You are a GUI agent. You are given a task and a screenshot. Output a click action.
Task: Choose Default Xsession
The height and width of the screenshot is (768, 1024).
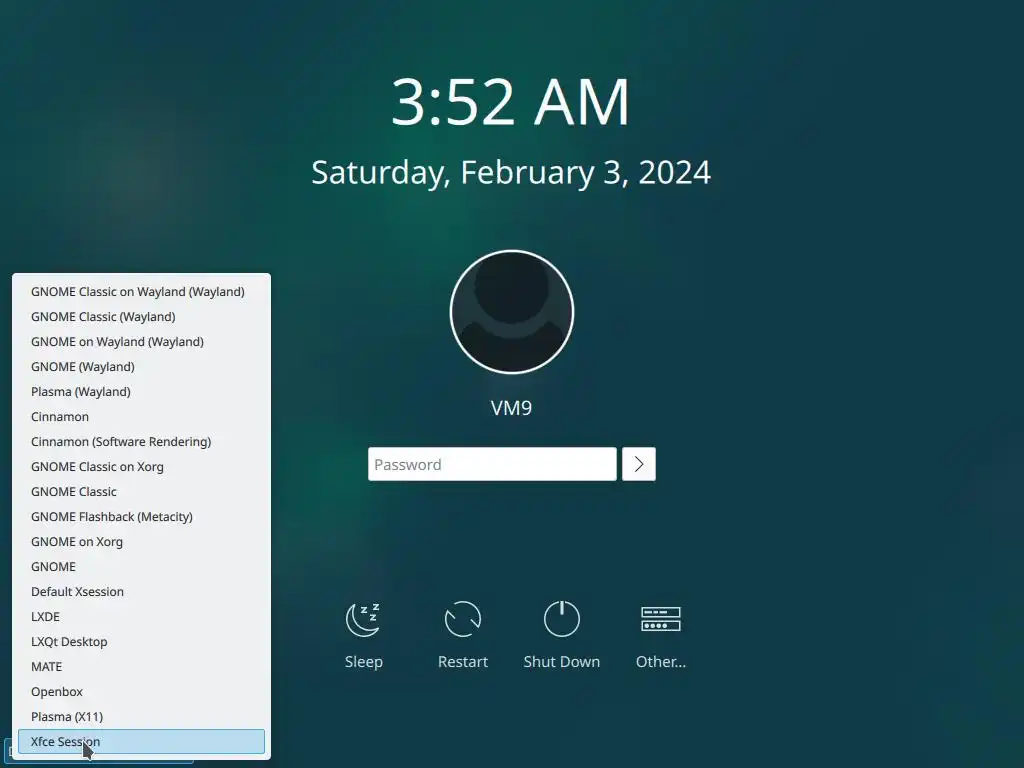141,592
